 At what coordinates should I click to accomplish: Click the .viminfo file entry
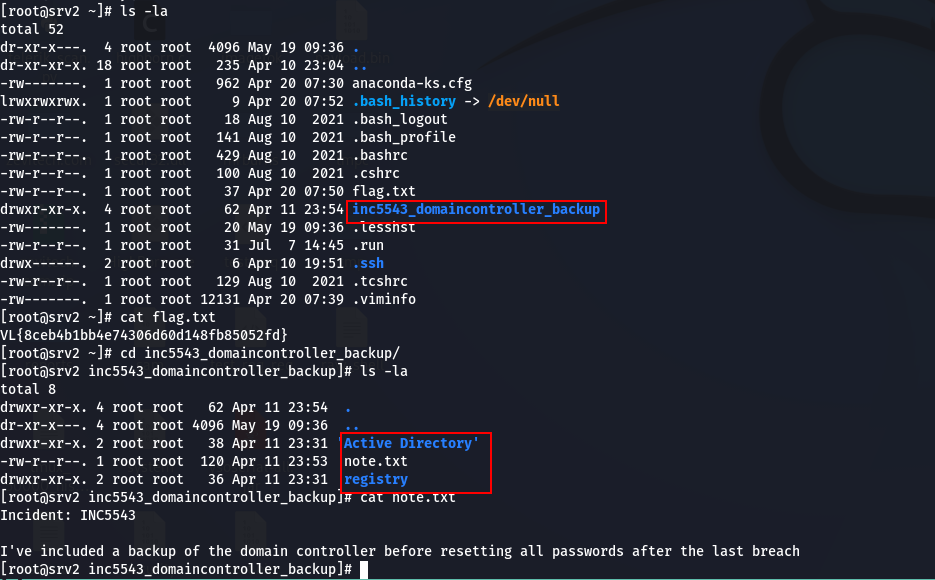point(383,299)
